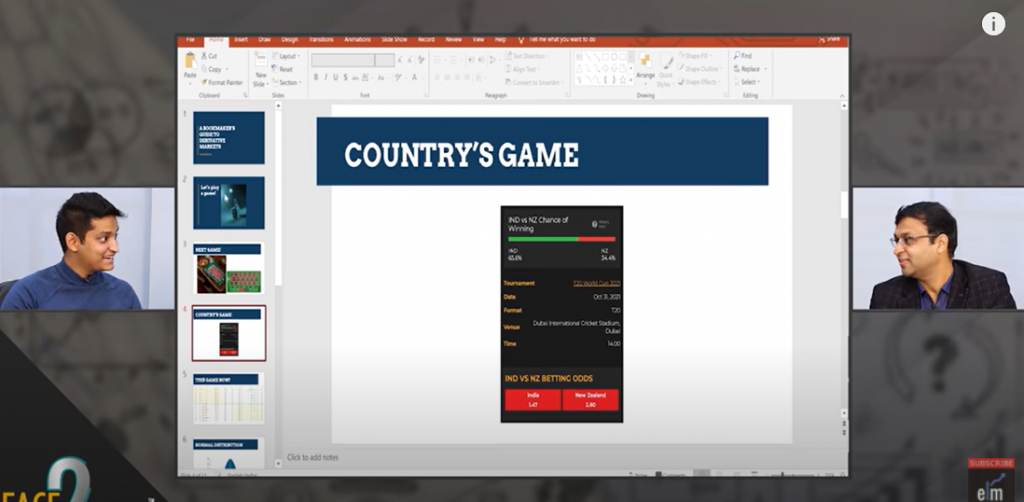This screenshot has height=502, width=1024.
Task: Apply Bold formatting
Action: click(x=316, y=78)
